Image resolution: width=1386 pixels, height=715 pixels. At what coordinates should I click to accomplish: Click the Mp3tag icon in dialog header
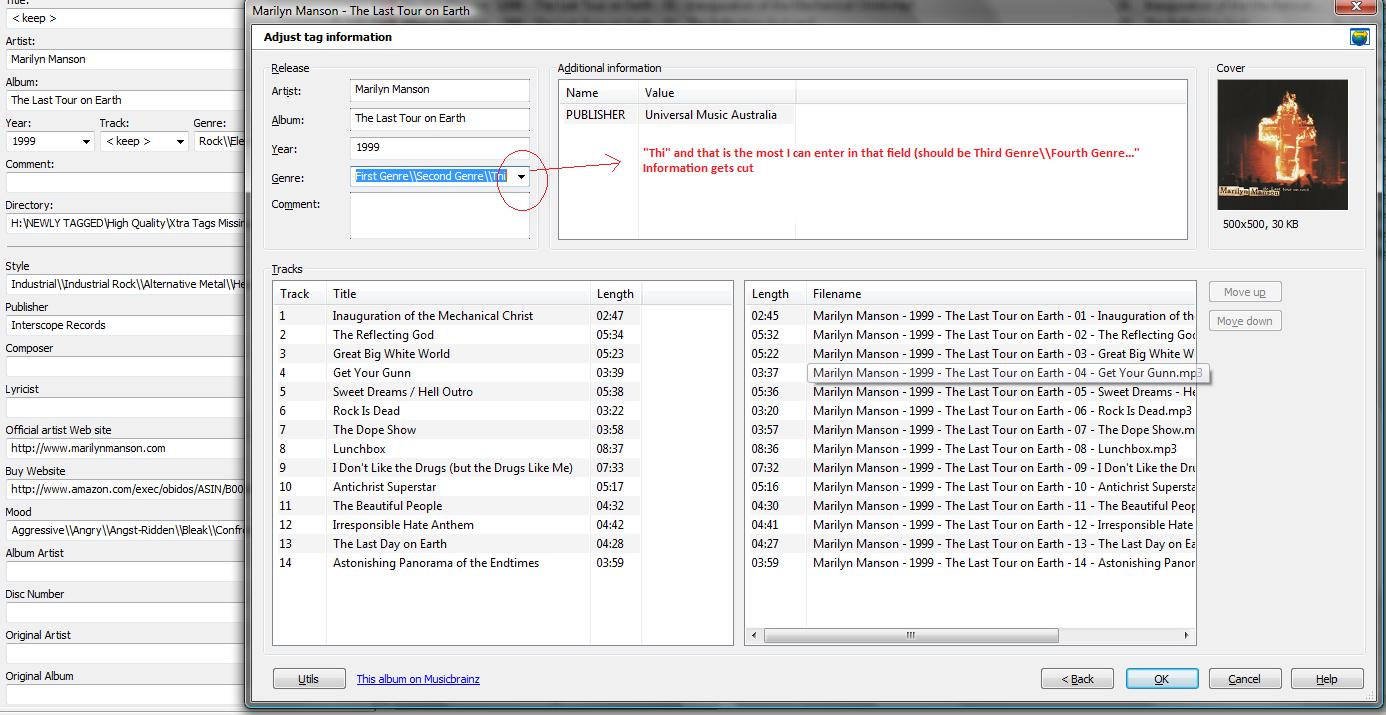(1359, 38)
